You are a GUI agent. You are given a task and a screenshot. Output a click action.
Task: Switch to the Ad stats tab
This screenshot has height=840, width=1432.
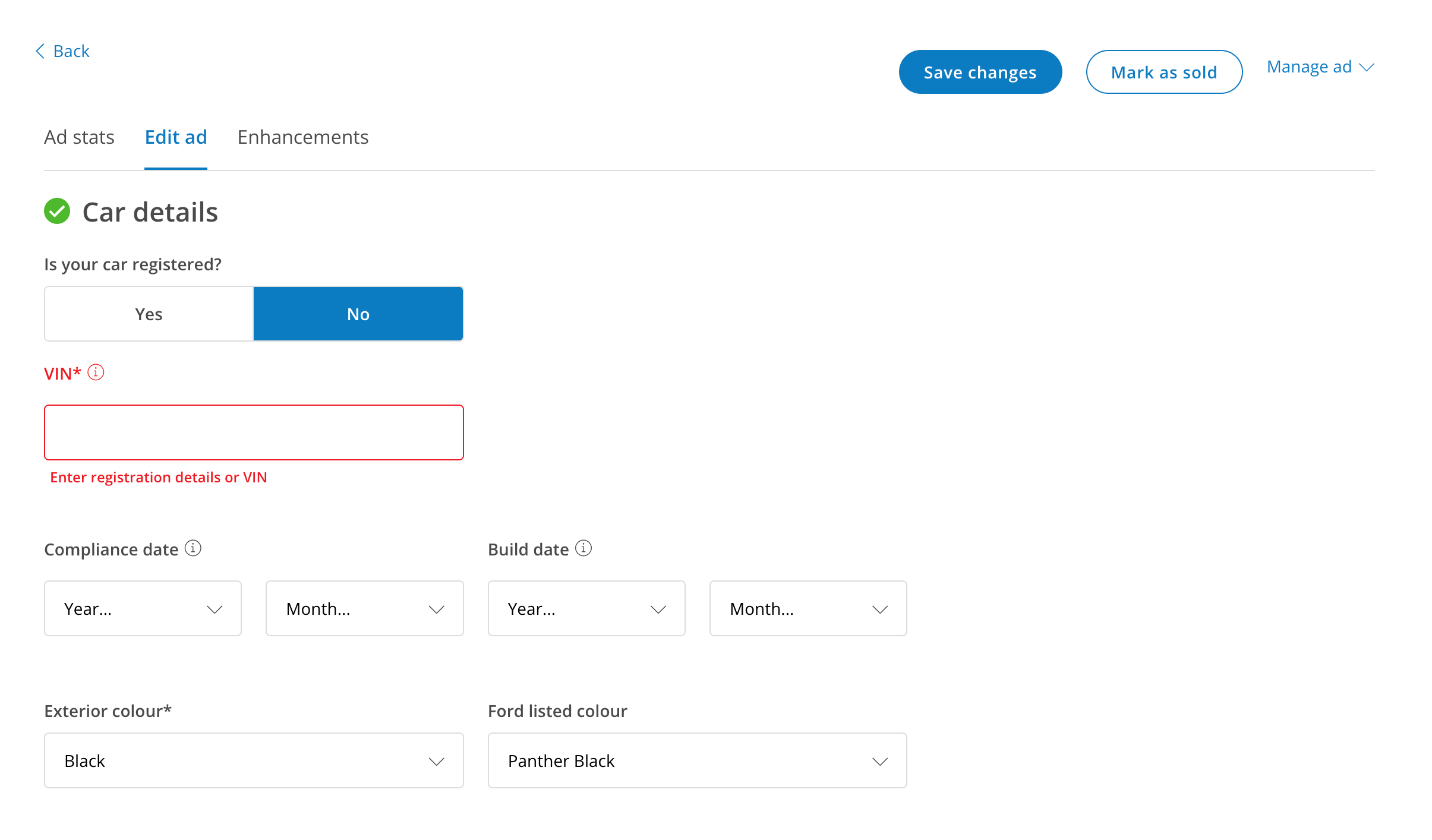point(79,137)
